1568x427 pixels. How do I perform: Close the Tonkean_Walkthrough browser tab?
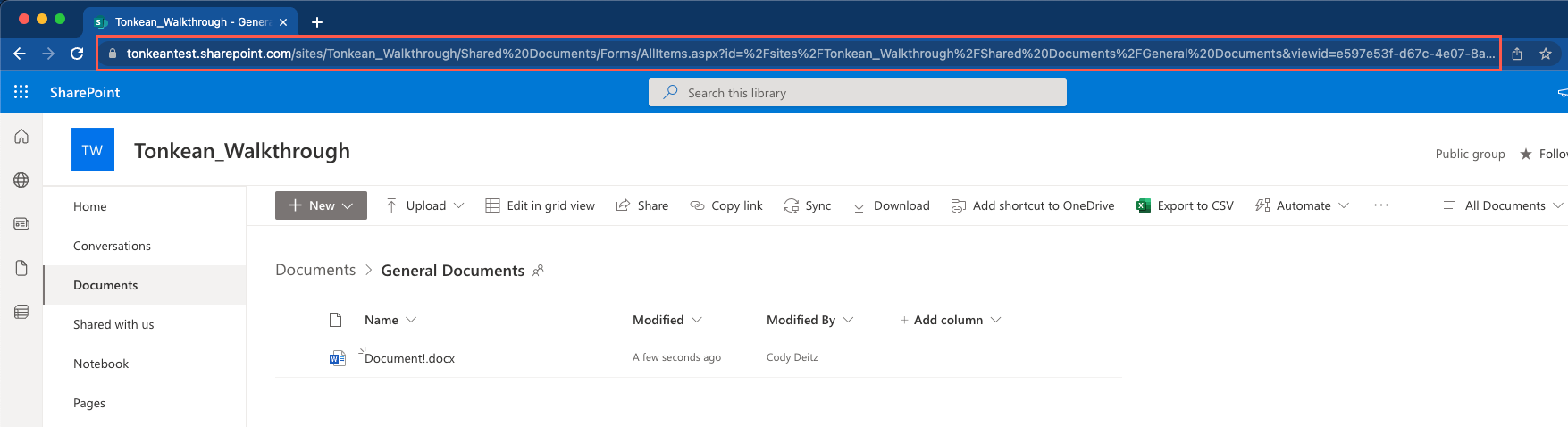(x=283, y=22)
